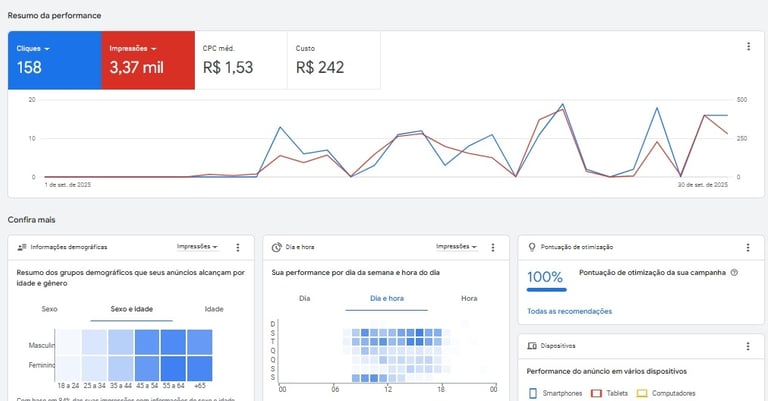
Task: Select the Custo metric tile
Action: point(334,60)
